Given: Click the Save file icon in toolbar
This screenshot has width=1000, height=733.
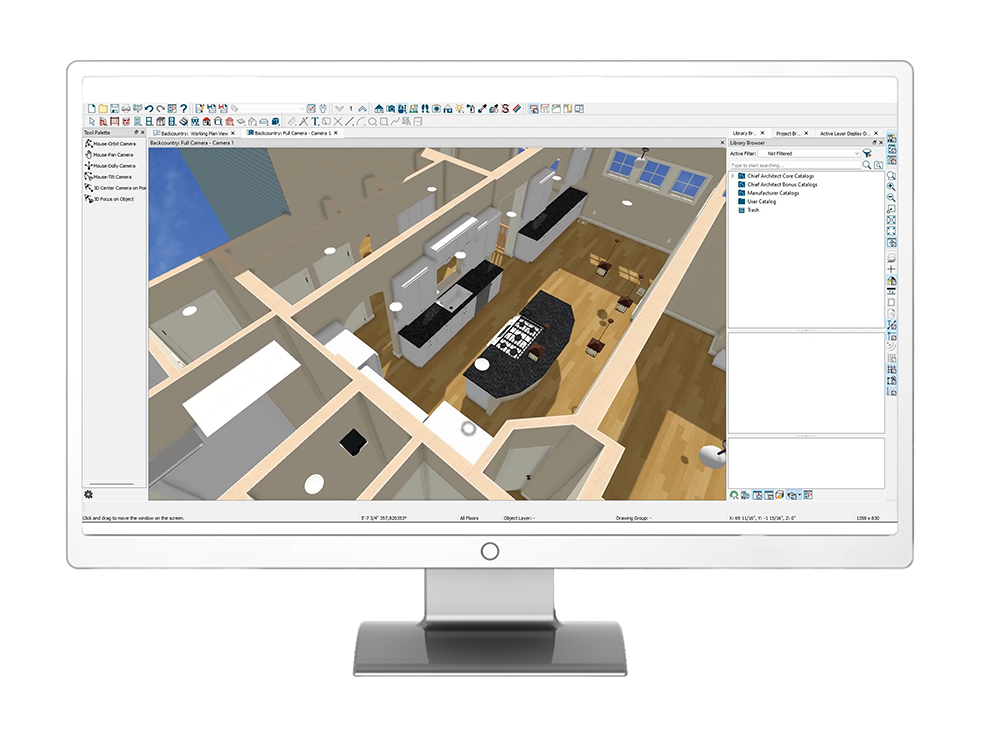Looking at the screenshot, I should coord(115,108).
